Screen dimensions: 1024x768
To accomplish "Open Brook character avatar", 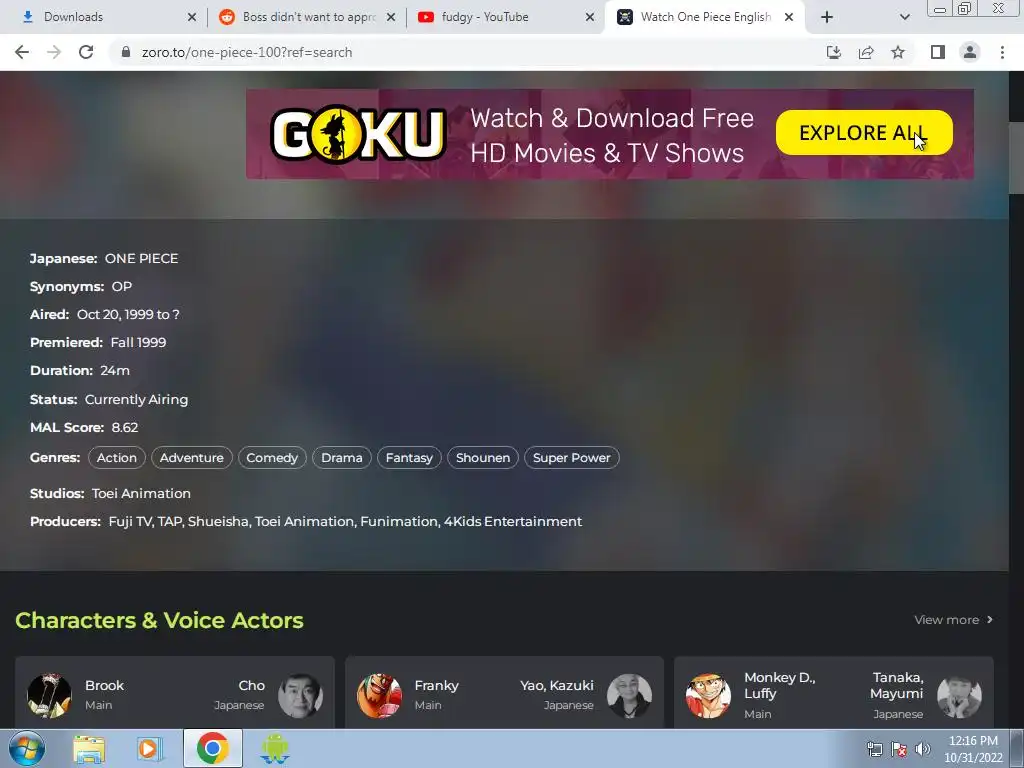I will coord(50,696).
